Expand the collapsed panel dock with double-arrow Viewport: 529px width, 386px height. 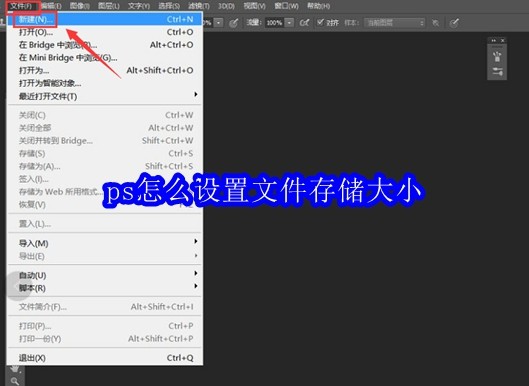coord(494,40)
